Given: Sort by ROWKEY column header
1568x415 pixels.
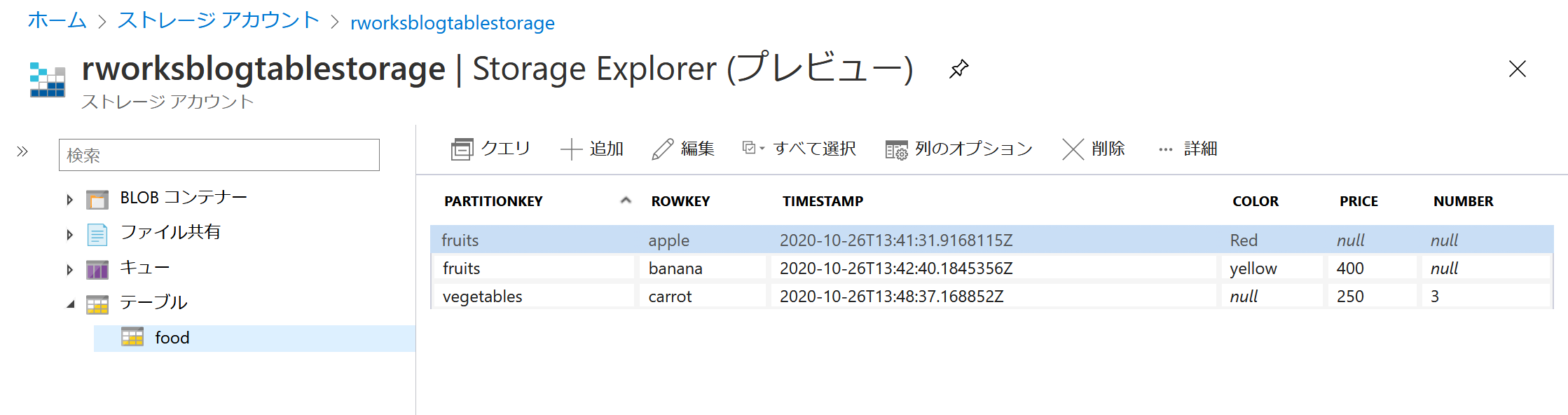Looking at the screenshot, I should coord(680,201).
